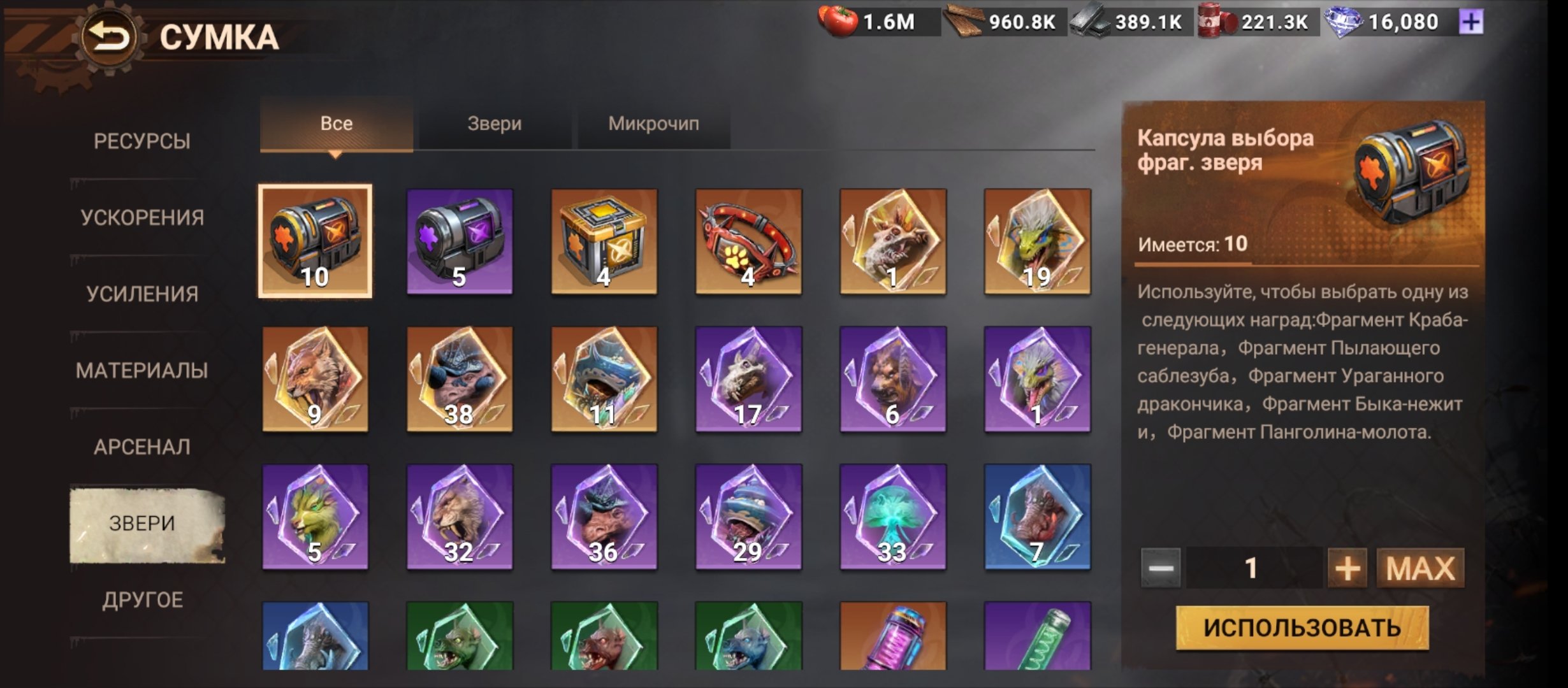
Task: Select the blue boar fragment with count 7
Action: pyautogui.click(x=1038, y=517)
